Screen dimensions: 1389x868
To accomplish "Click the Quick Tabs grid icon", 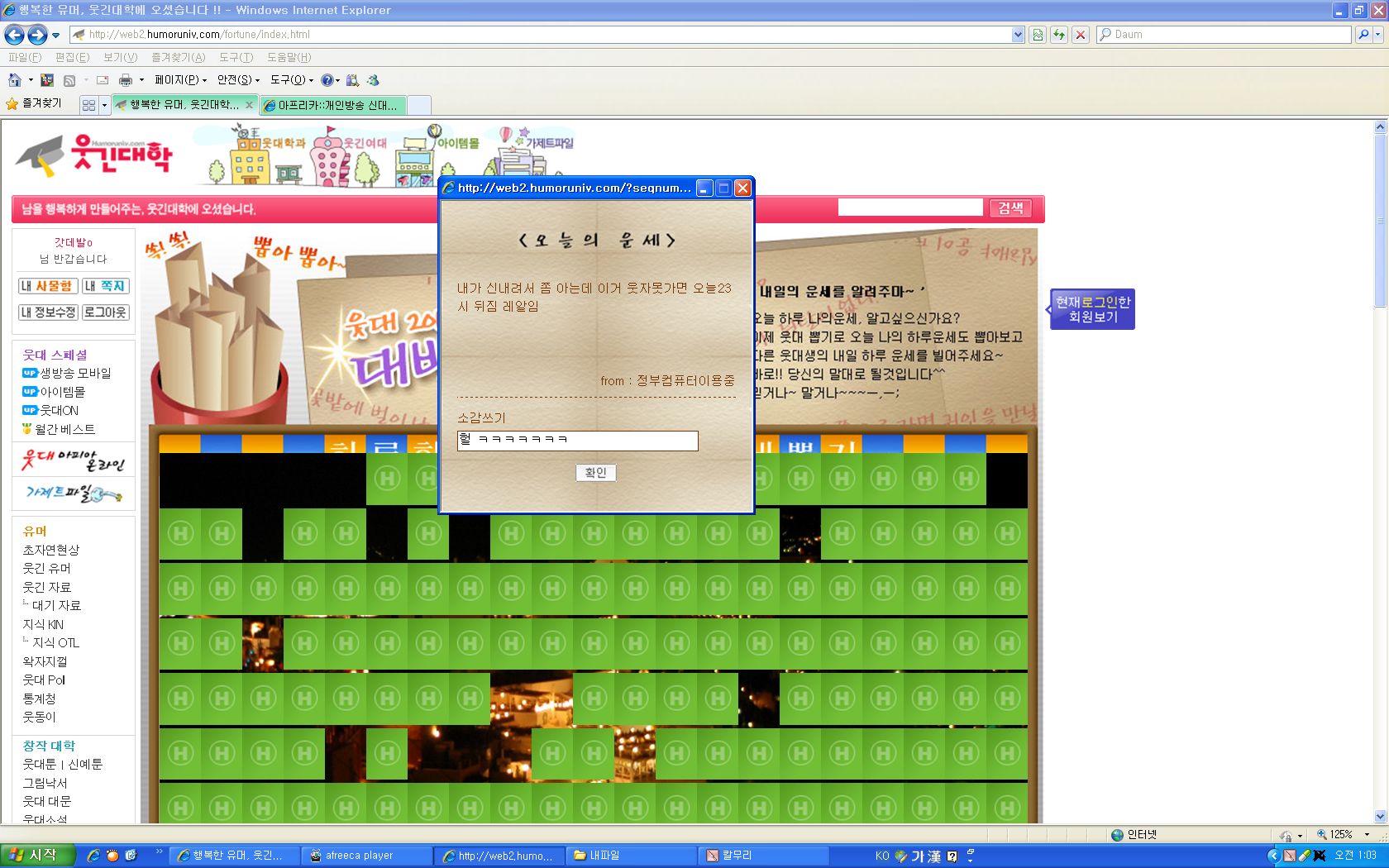I will point(88,105).
